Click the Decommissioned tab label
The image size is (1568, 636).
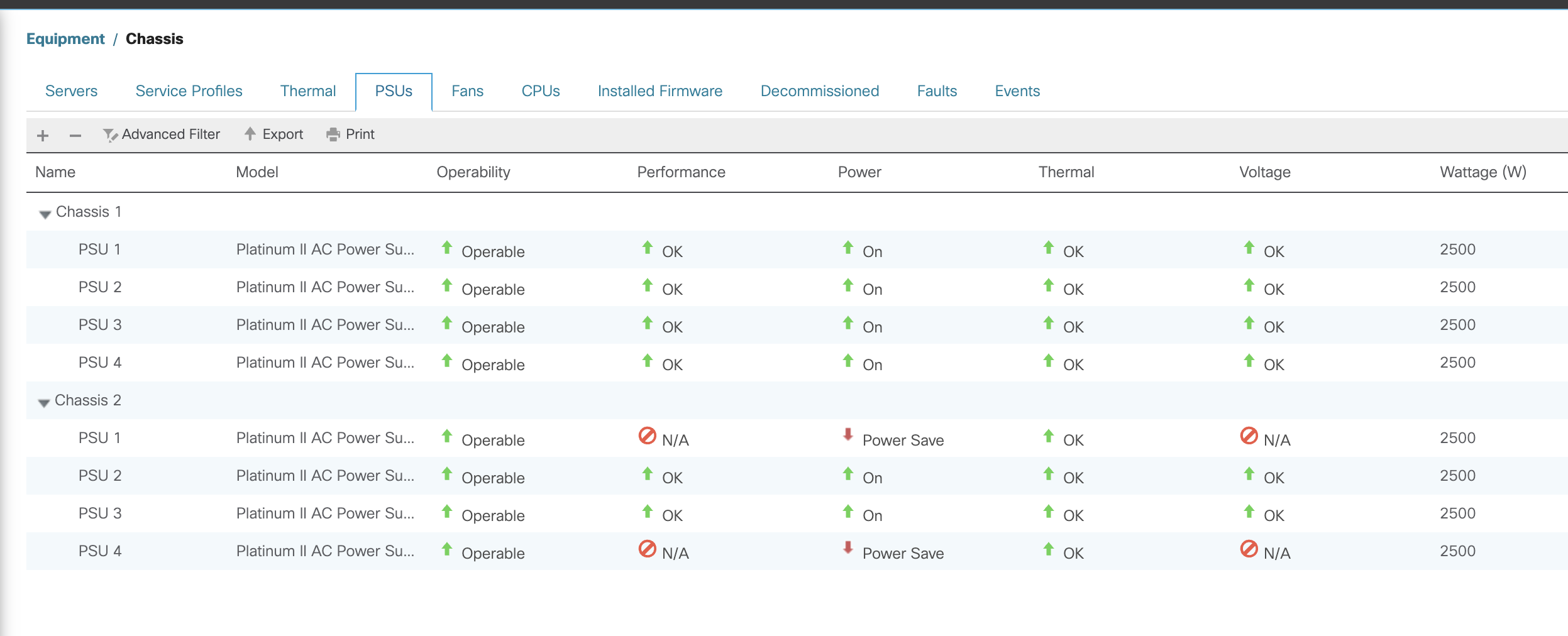[819, 90]
